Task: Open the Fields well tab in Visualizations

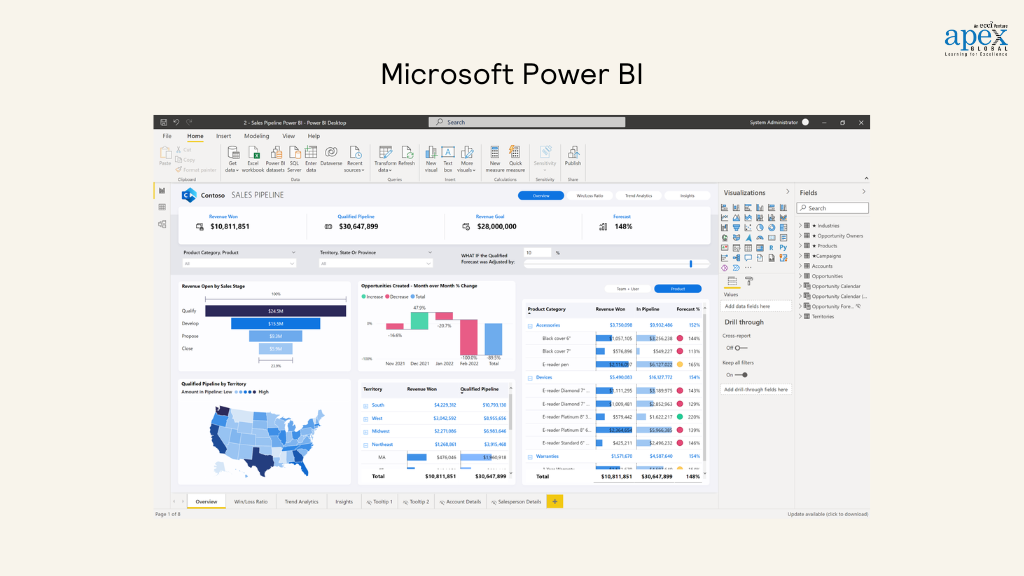Action: tap(732, 281)
